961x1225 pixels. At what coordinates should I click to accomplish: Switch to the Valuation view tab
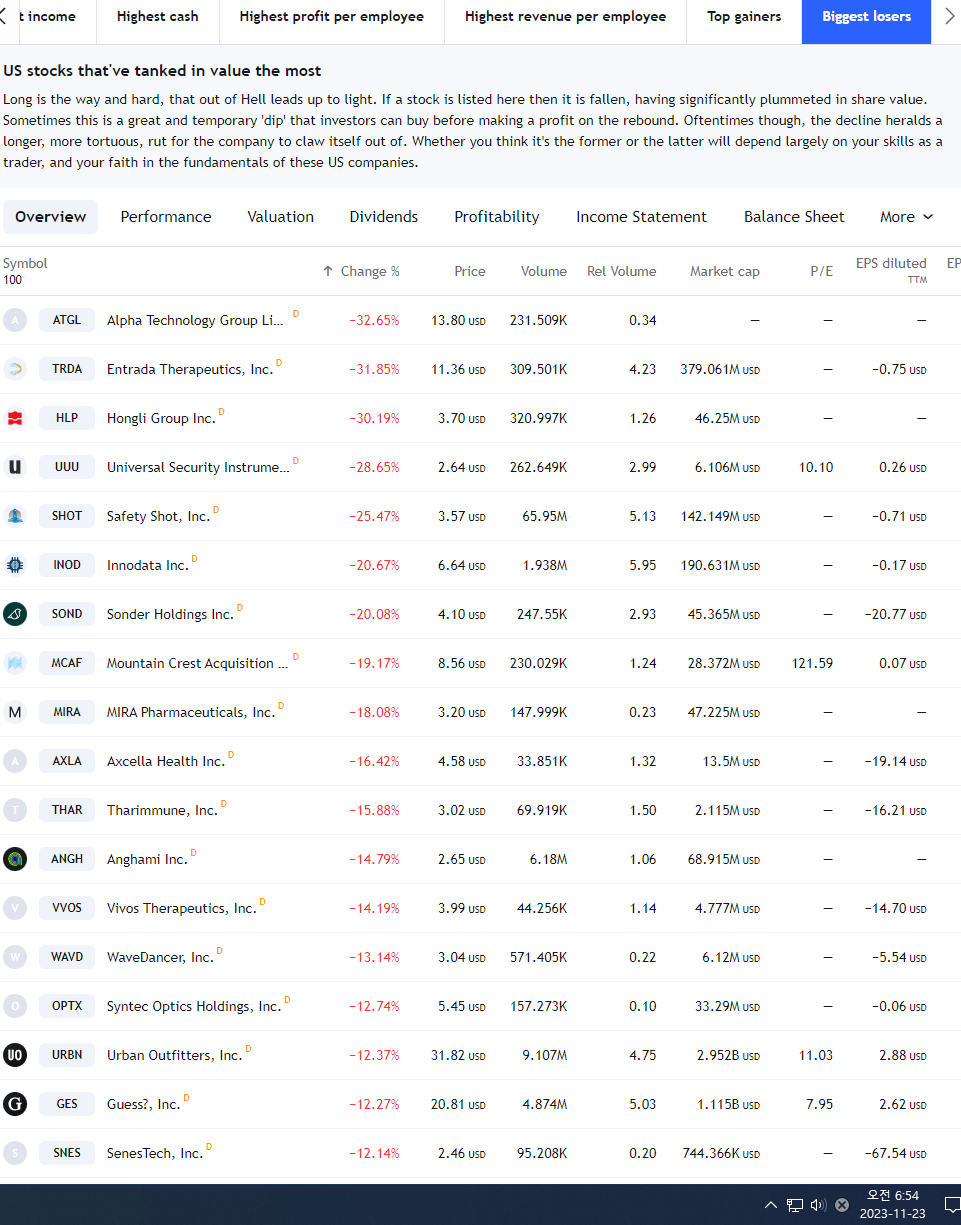tap(281, 217)
